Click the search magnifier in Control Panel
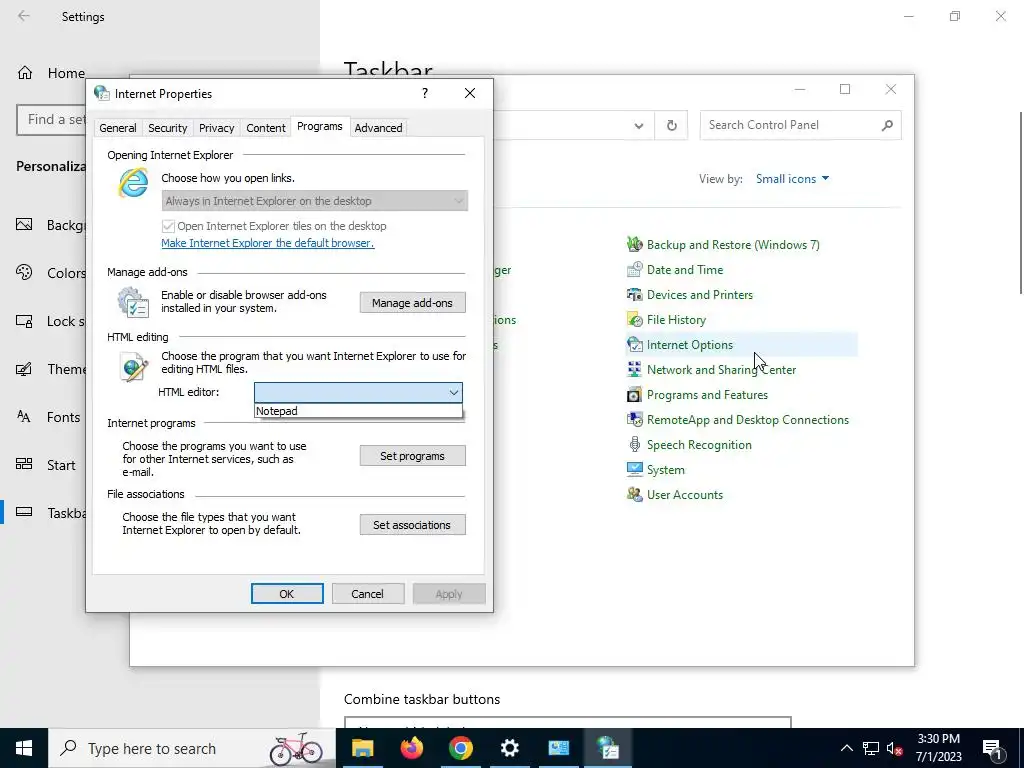1024x768 pixels. (887, 125)
